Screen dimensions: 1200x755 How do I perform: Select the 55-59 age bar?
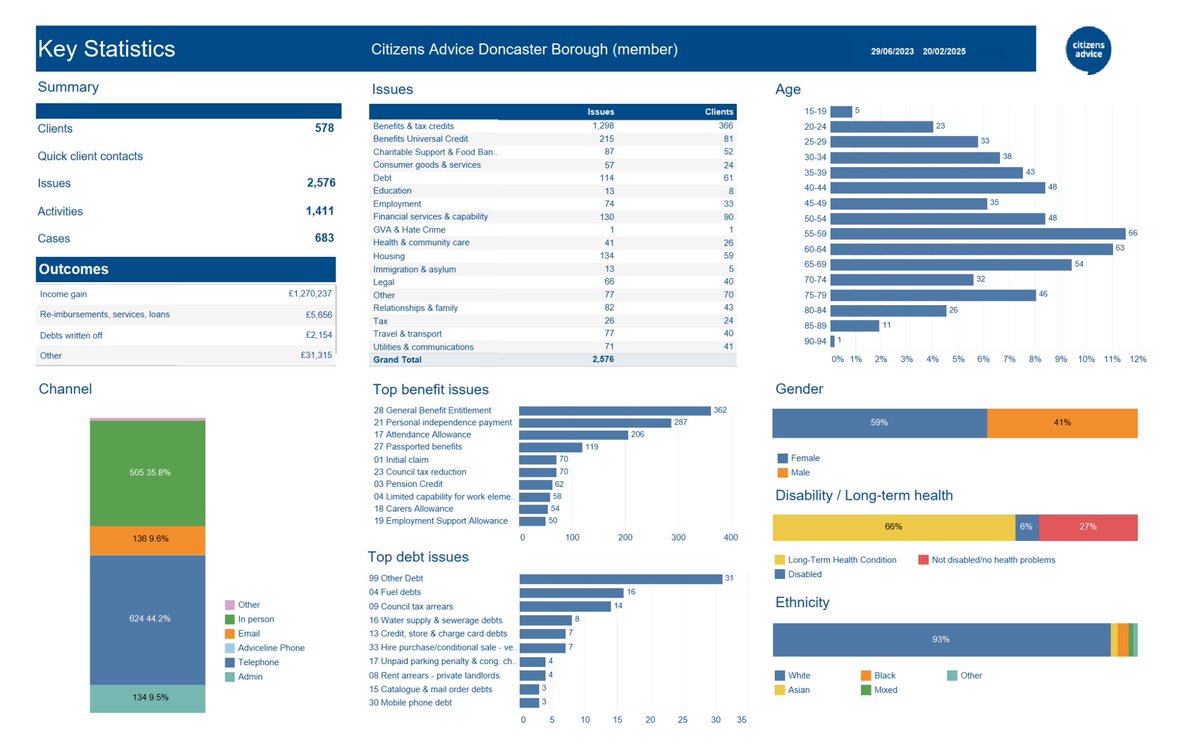978,233
